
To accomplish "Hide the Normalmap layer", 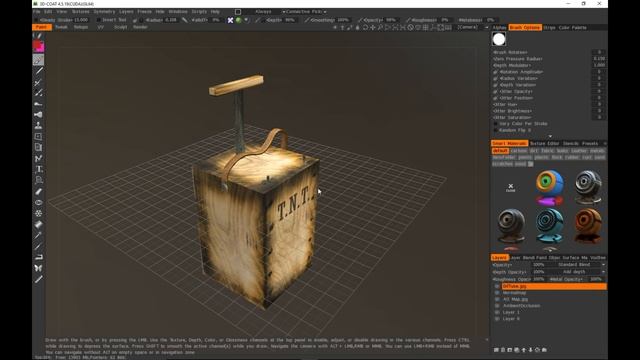I will (497, 293).
